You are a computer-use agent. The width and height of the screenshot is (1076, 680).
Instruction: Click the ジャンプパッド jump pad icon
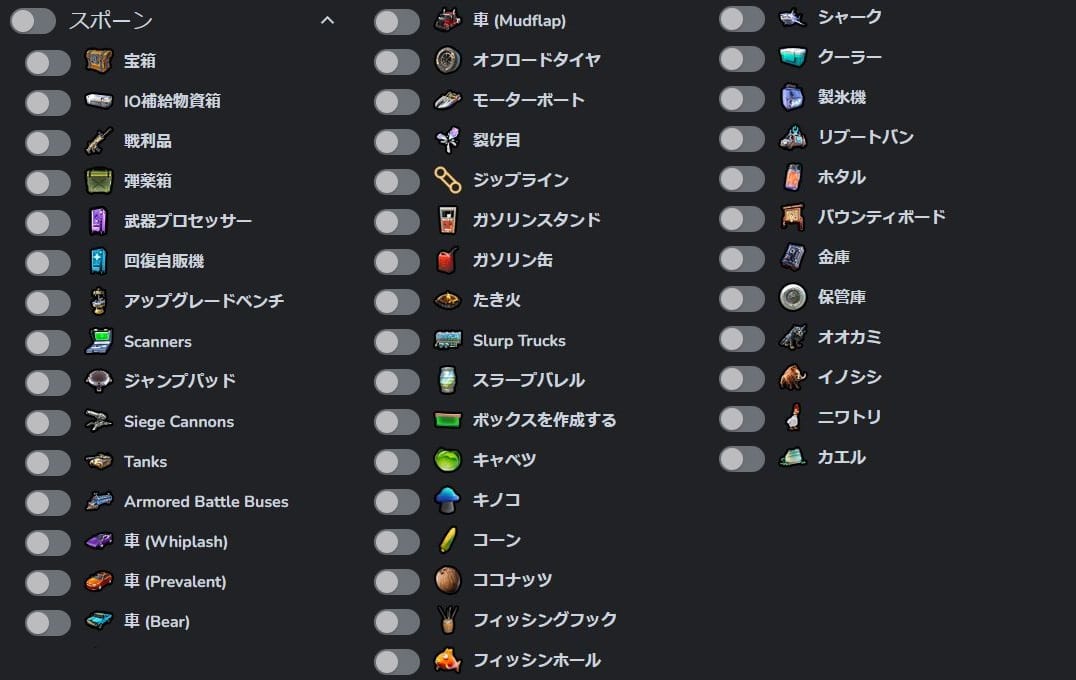point(99,381)
